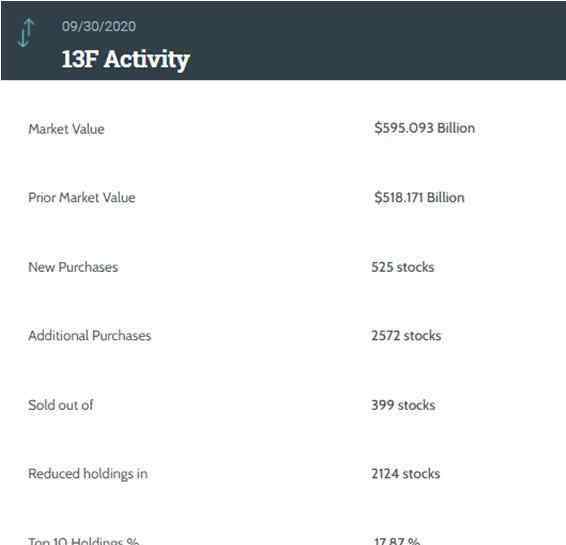The height and width of the screenshot is (545, 566).
Task: Select the Additional Purchases label
Action: coord(90,336)
